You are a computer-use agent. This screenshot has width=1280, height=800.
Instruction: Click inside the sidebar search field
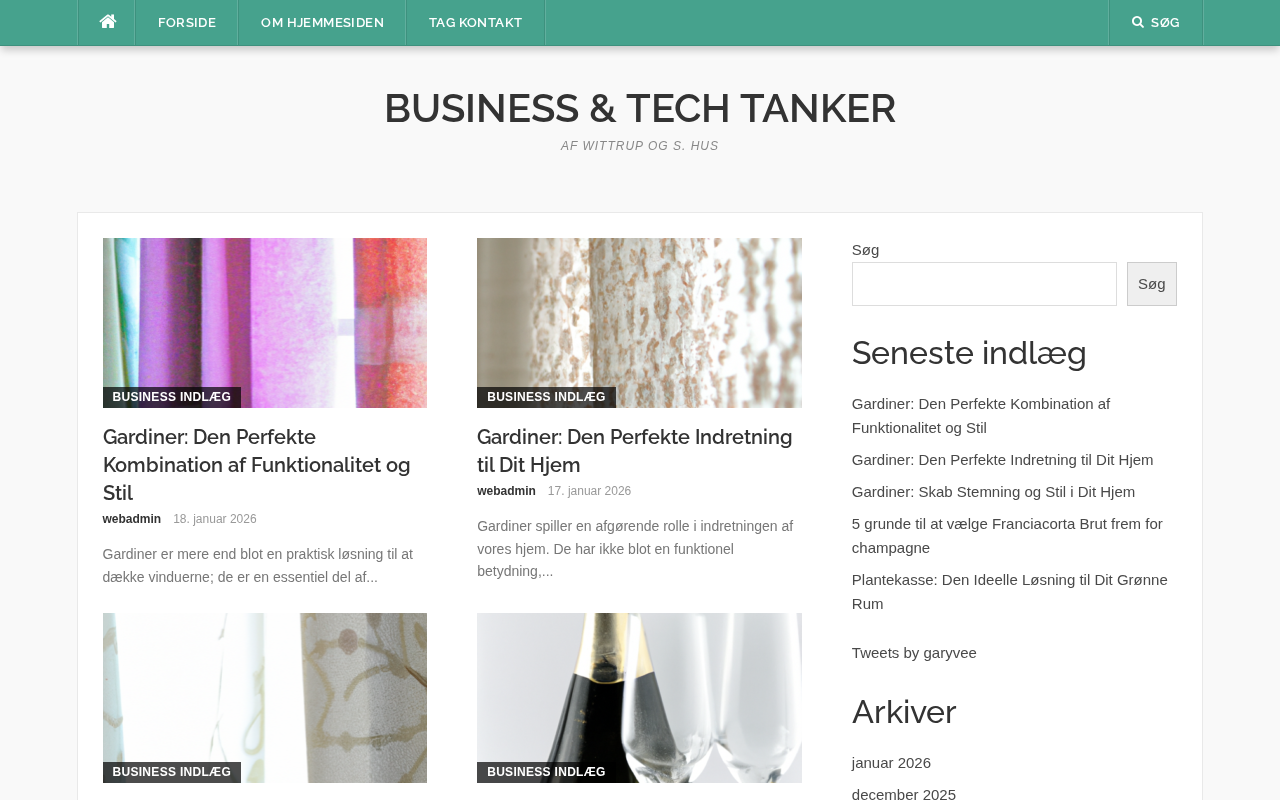click(x=984, y=284)
